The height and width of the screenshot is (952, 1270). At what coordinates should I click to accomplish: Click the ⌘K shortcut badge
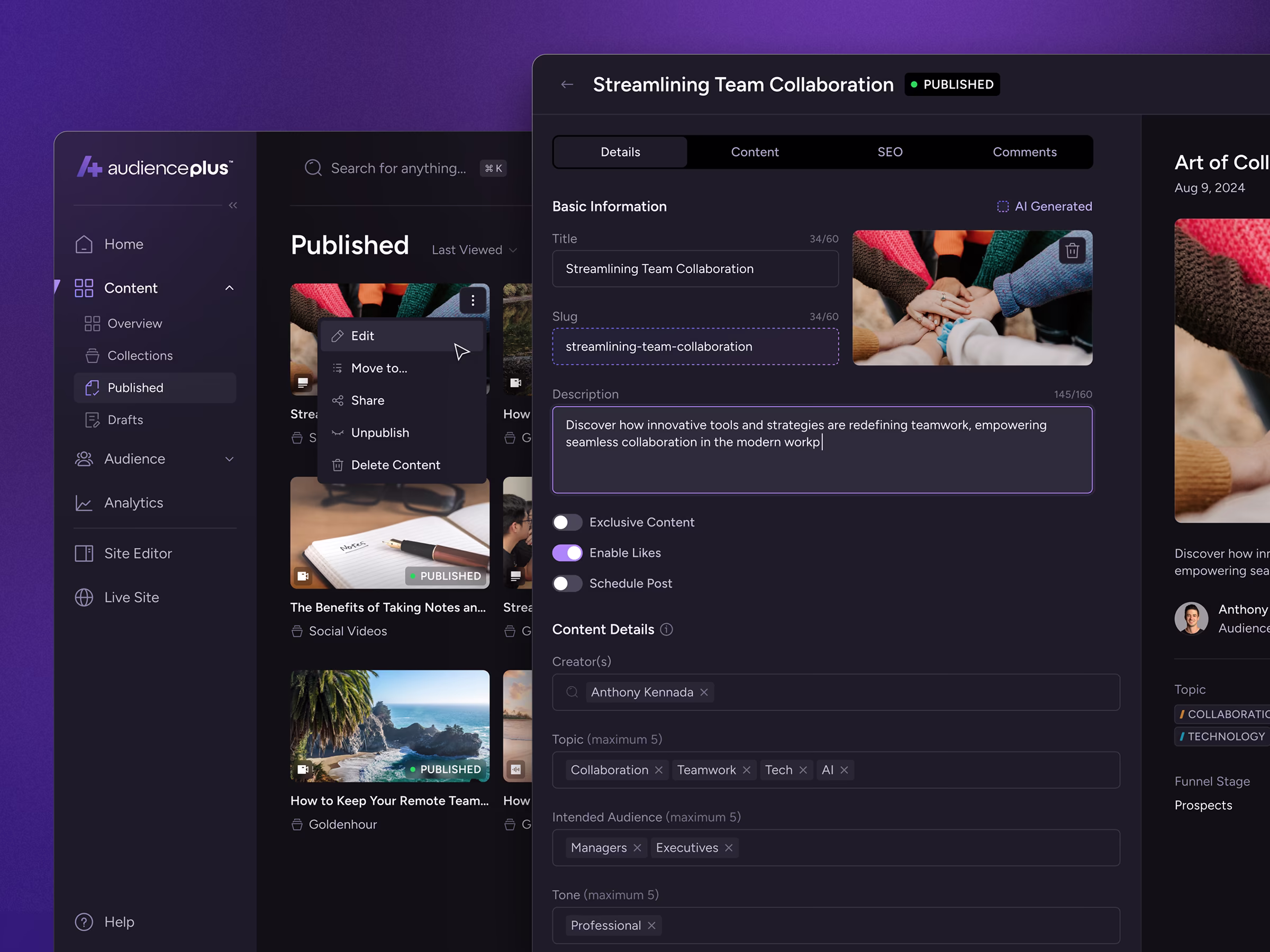[x=493, y=168]
